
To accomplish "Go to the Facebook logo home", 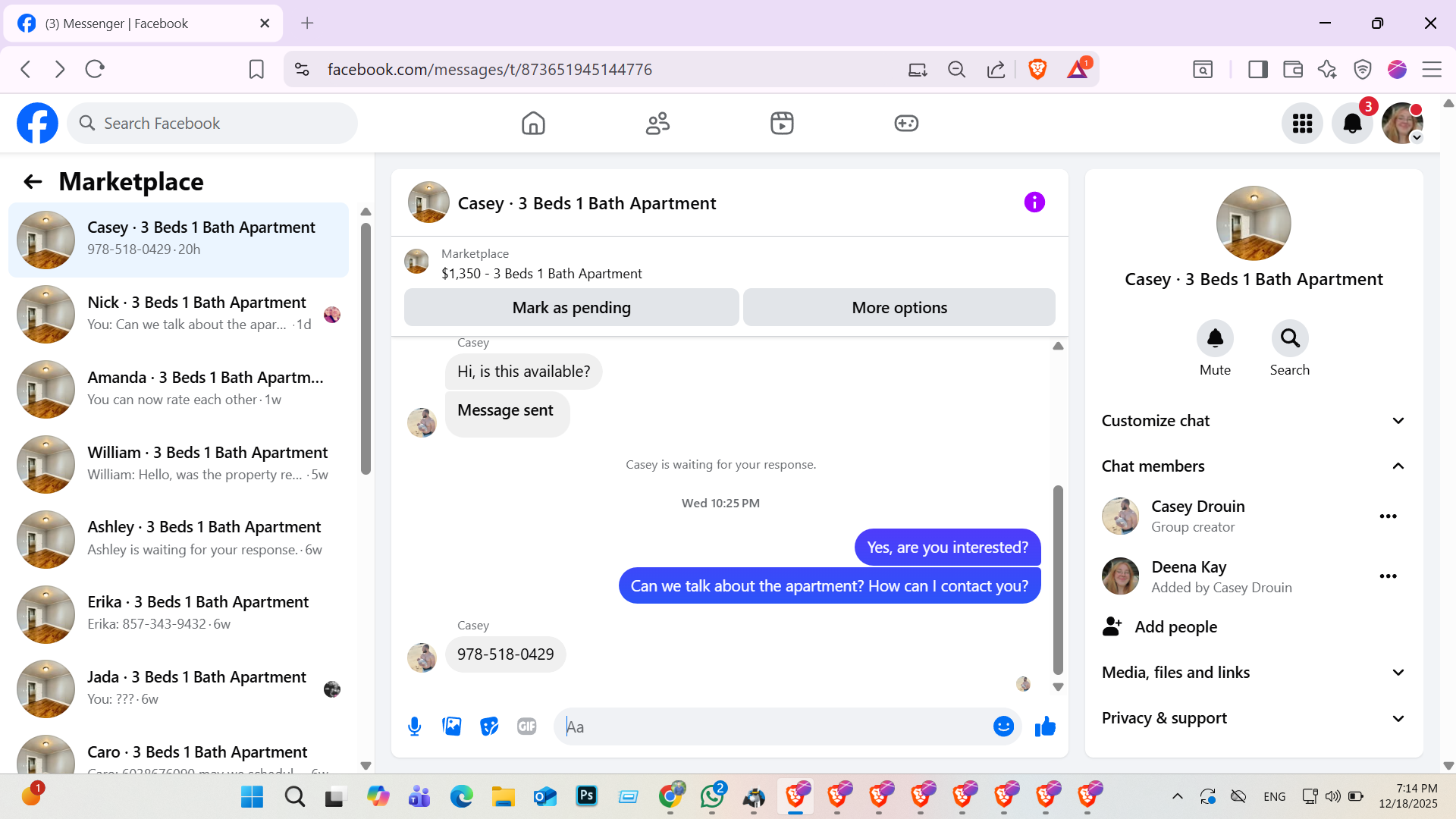I will pyautogui.click(x=37, y=123).
